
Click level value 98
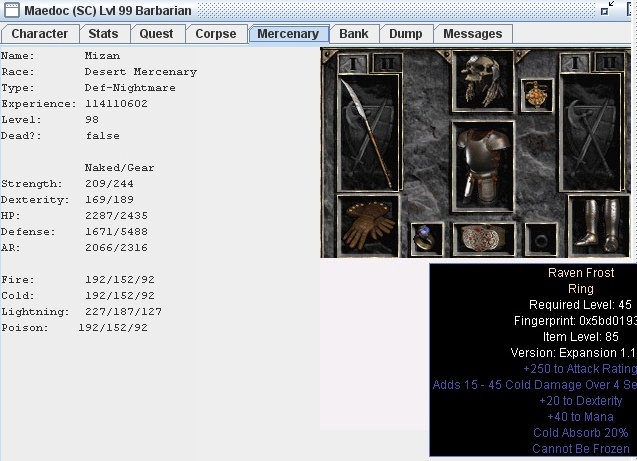point(92,120)
